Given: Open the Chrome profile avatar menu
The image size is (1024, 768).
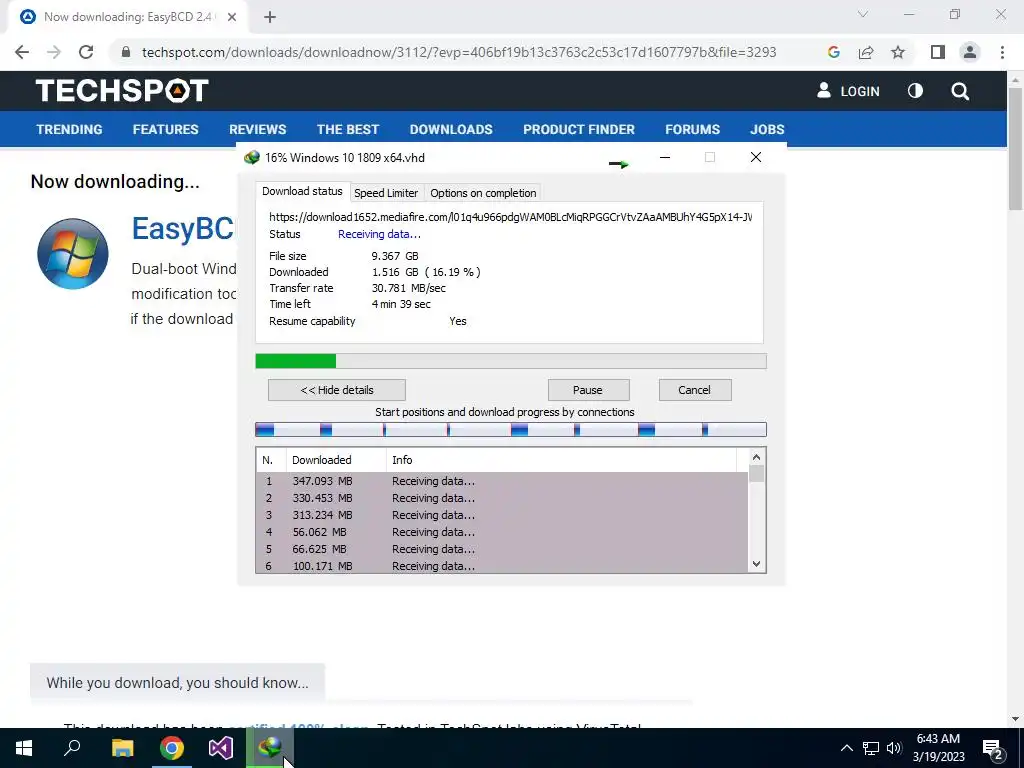Looking at the screenshot, I should tap(970, 52).
